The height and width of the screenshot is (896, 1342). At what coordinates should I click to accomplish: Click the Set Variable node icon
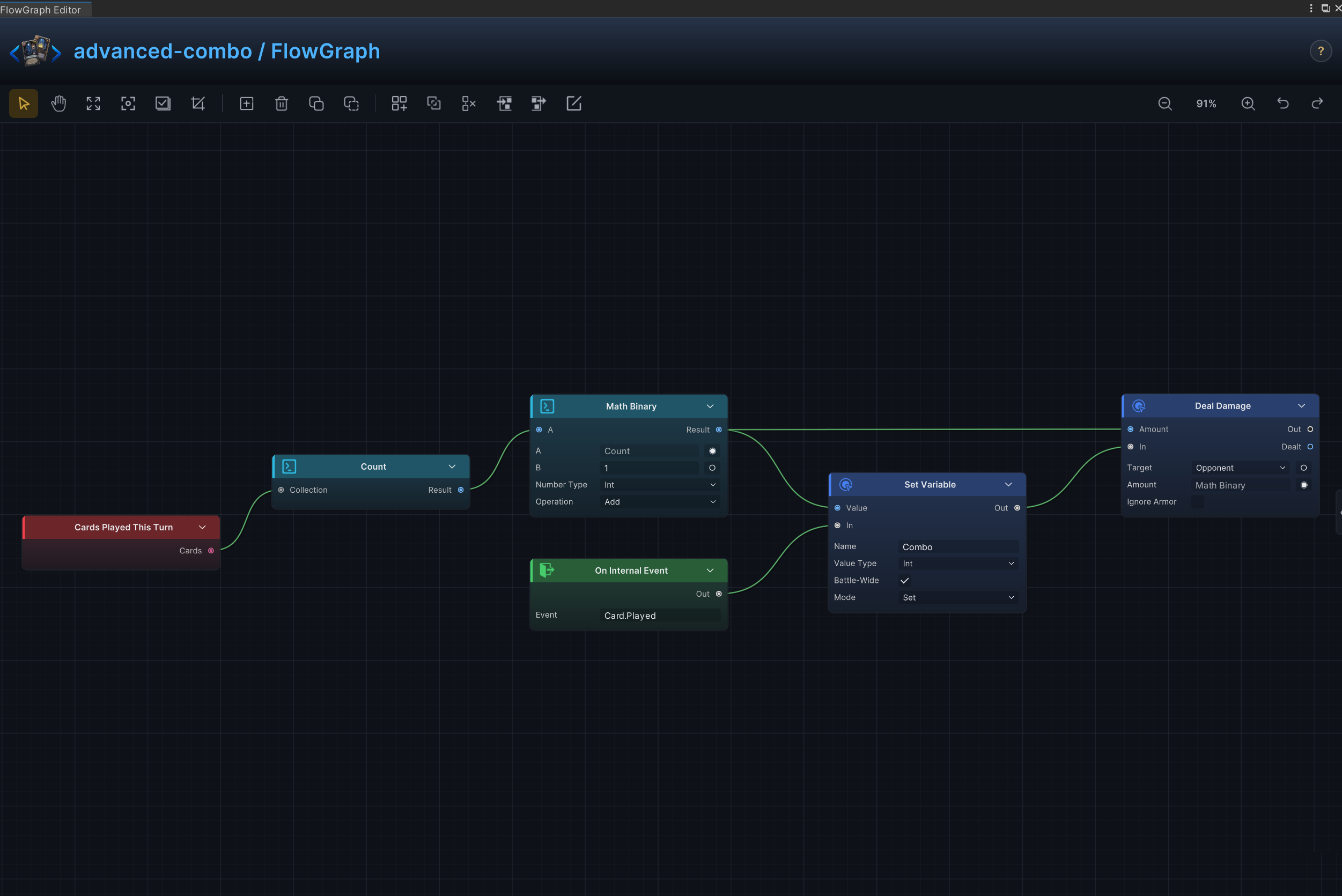coord(846,485)
